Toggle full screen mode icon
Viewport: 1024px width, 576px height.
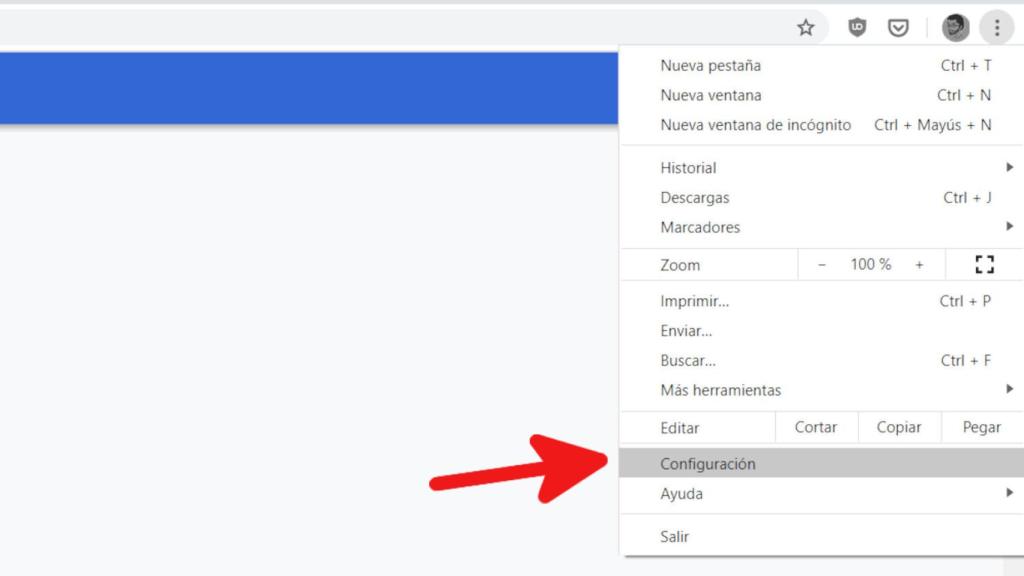[984, 264]
